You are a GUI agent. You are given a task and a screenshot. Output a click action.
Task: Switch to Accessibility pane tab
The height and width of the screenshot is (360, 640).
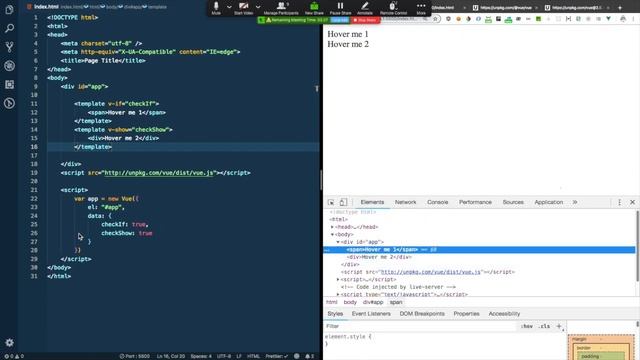pyautogui.click(x=504, y=313)
